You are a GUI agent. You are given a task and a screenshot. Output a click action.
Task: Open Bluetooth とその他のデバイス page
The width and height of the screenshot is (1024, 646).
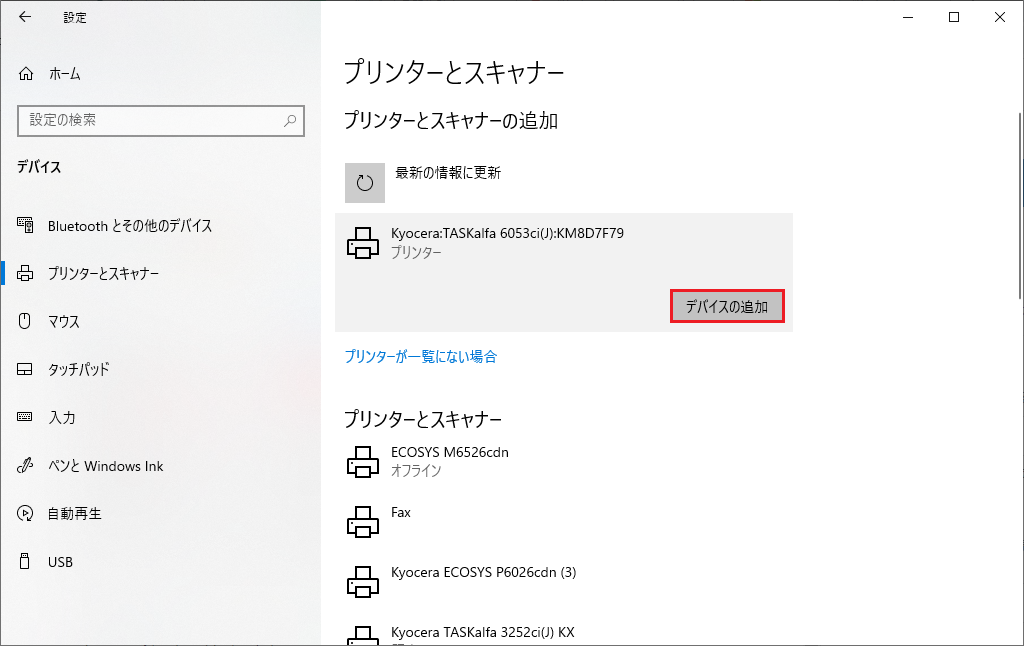coord(130,226)
